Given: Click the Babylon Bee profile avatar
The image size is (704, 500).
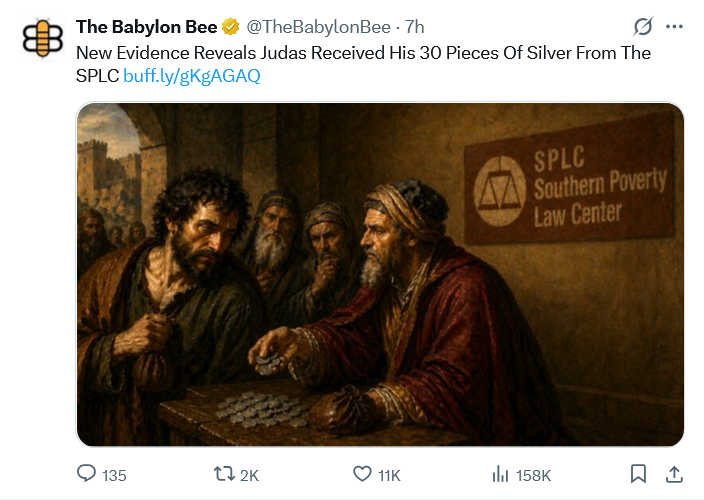Looking at the screenshot, I should 42,38.
